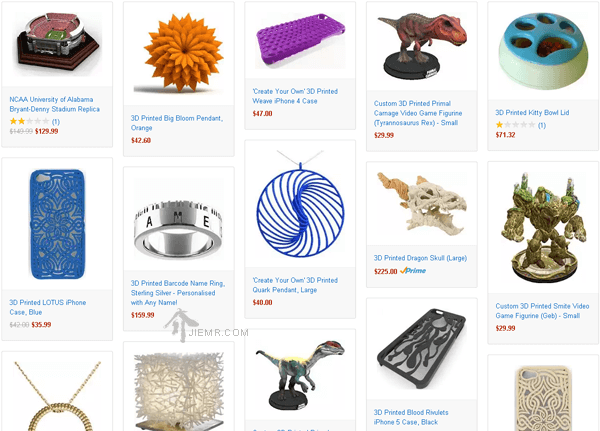Open 3D Printed Blood Rivulets iPhone 5 Case link
The height and width of the screenshot is (431, 600).
tap(411, 417)
